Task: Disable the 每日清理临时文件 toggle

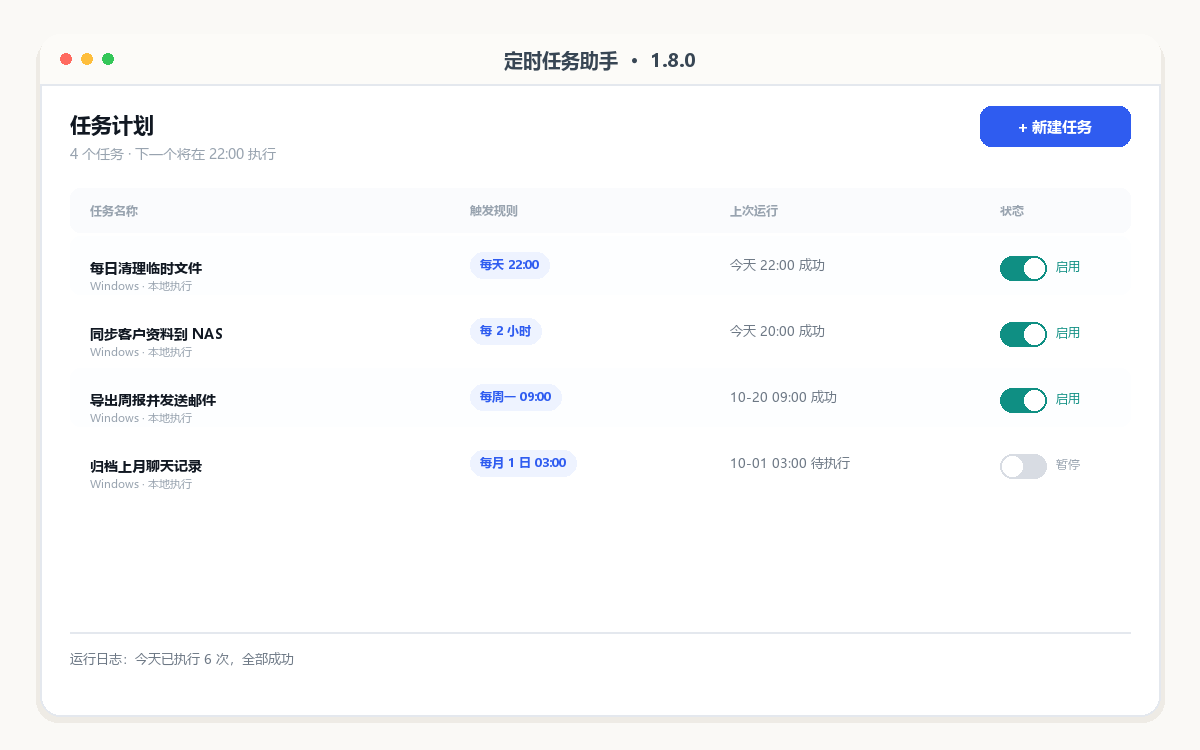Action: point(1023,268)
